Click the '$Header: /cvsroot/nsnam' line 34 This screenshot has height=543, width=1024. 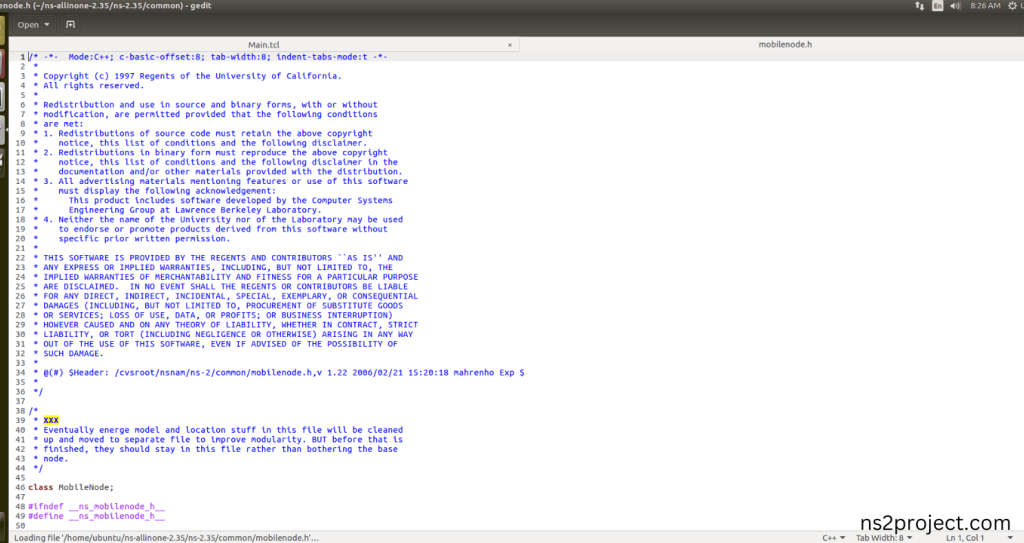pos(279,372)
